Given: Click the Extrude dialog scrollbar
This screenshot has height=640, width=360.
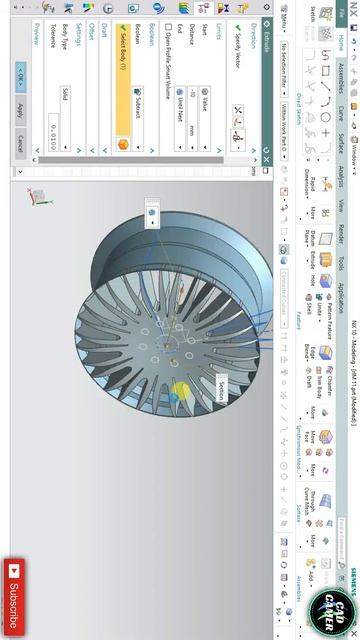Looking at the screenshot, I should tap(131, 160).
